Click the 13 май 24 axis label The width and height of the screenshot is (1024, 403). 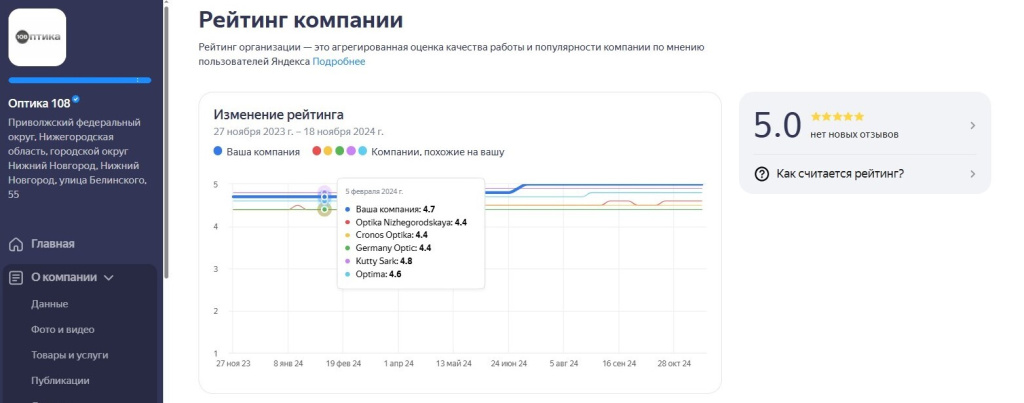(453, 363)
